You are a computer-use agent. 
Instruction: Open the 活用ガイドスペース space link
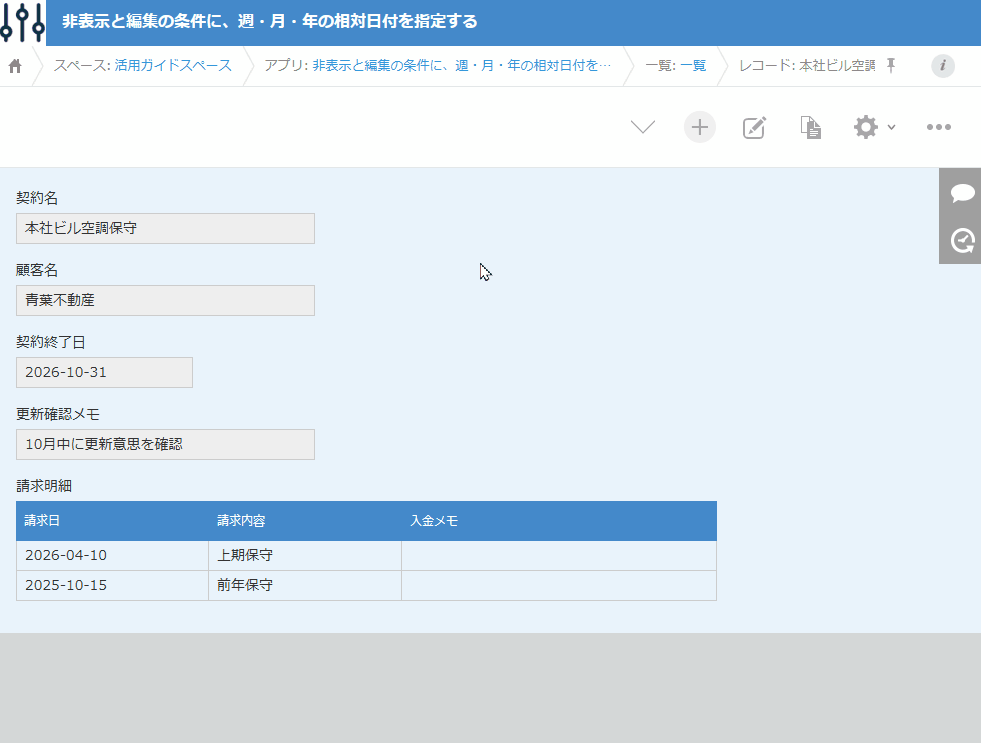point(173,66)
